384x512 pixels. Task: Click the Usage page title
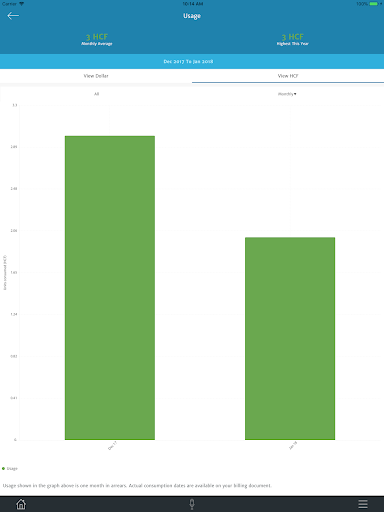[192, 16]
